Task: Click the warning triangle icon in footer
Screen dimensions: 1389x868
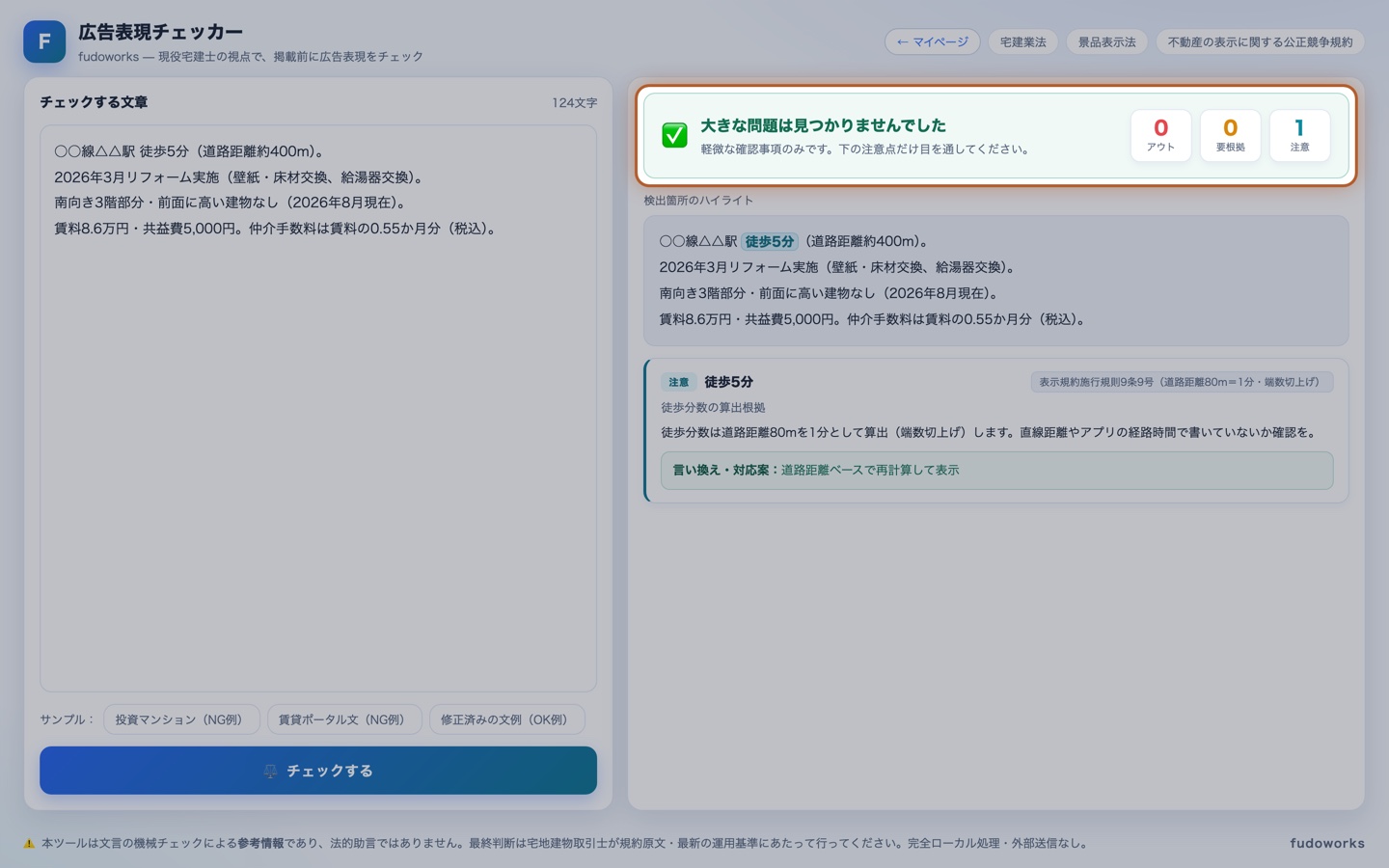Action: [x=30, y=843]
